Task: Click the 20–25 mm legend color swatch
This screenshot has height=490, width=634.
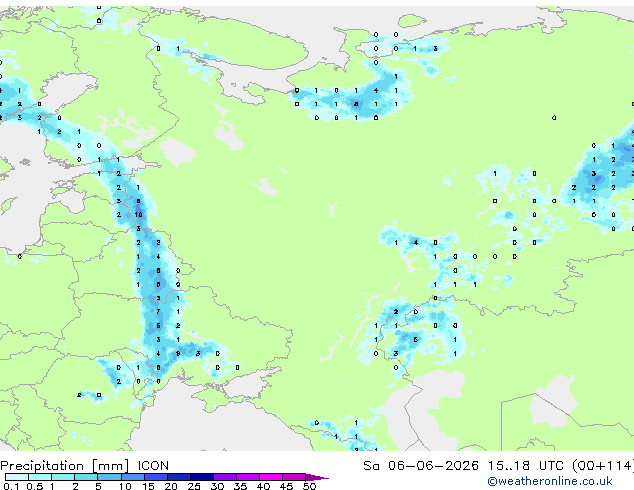Action: pyautogui.click(x=179, y=477)
